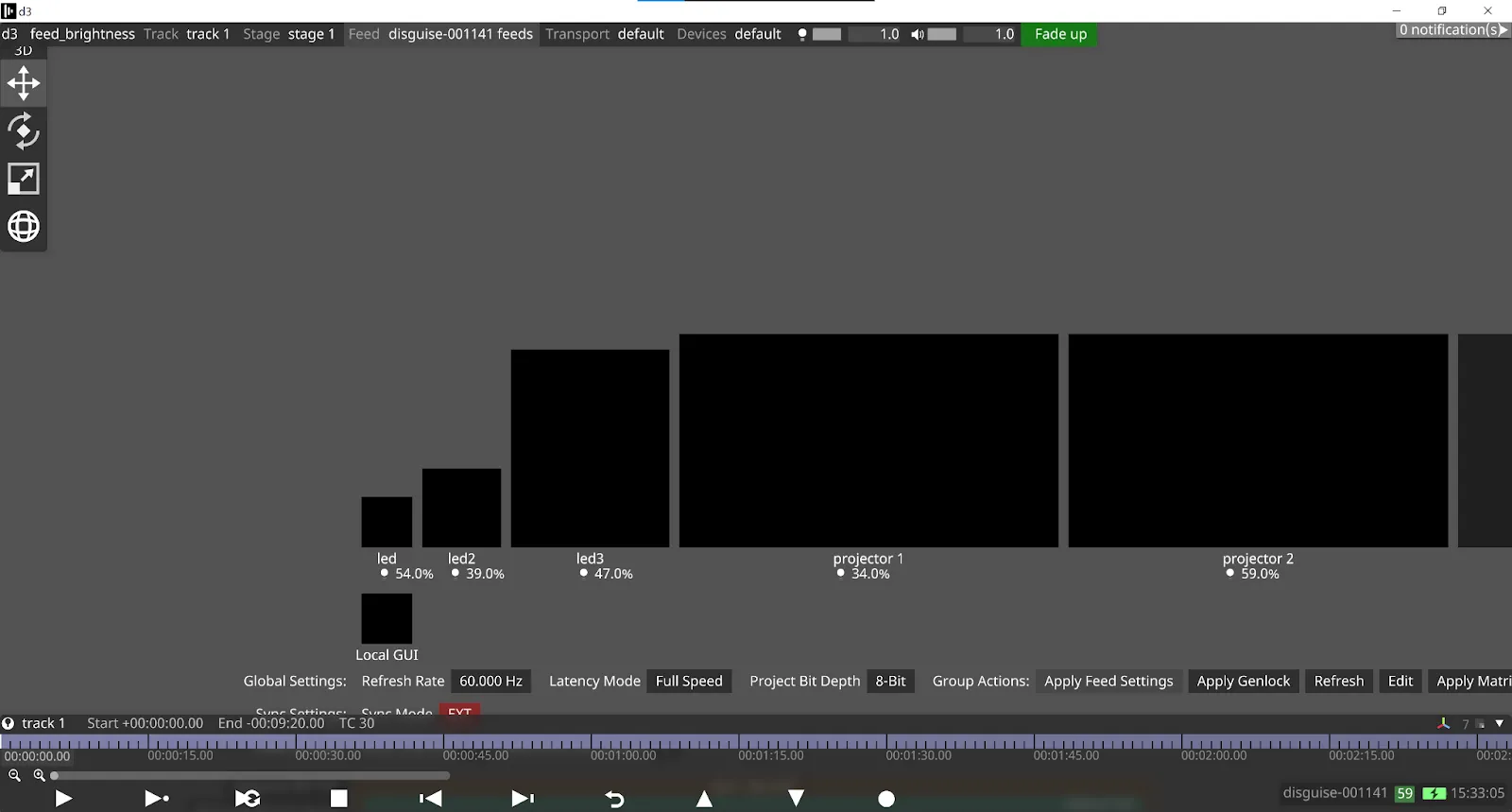Click led3 brightness value 47.0%
This screenshot has height=812, width=1512.
point(613,574)
